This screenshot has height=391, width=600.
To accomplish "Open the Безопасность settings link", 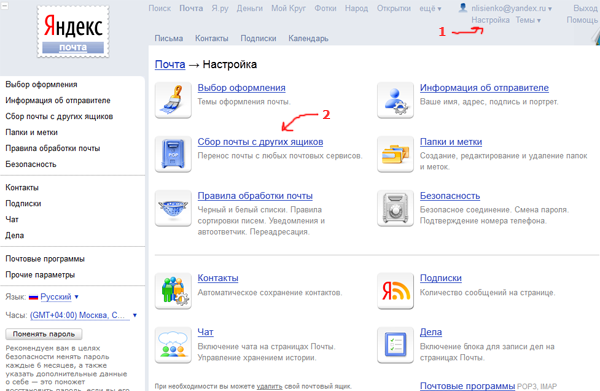I will (450, 196).
